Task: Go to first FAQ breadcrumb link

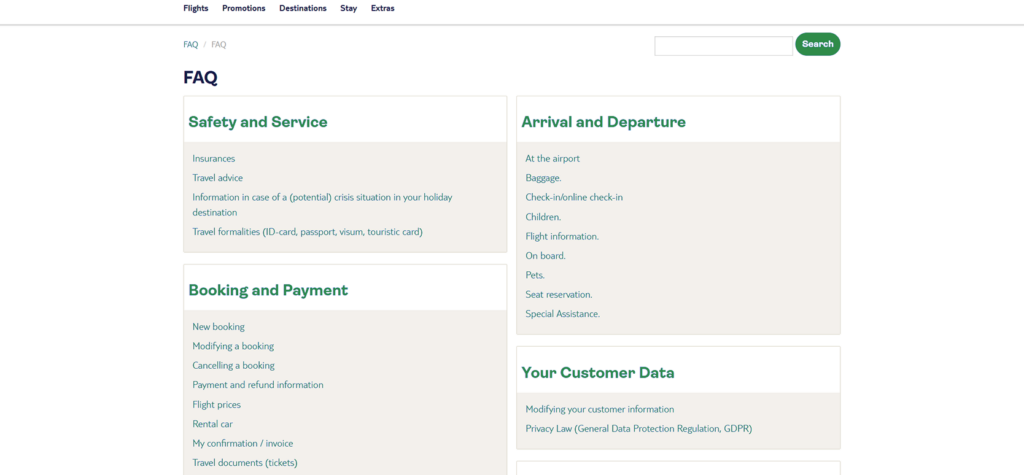Action: pyautogui.click(x=190, y=45)
